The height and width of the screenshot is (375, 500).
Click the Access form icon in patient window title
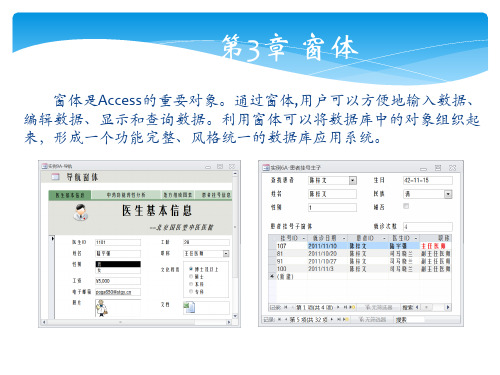point(266,167)
